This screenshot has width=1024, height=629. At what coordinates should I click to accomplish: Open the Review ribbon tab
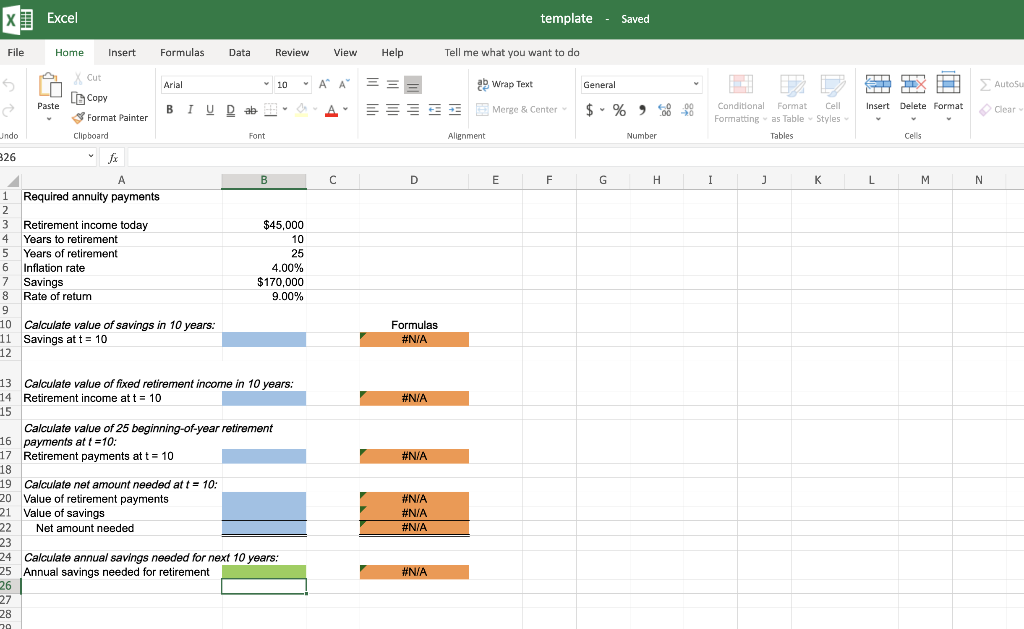coord(291,52)
